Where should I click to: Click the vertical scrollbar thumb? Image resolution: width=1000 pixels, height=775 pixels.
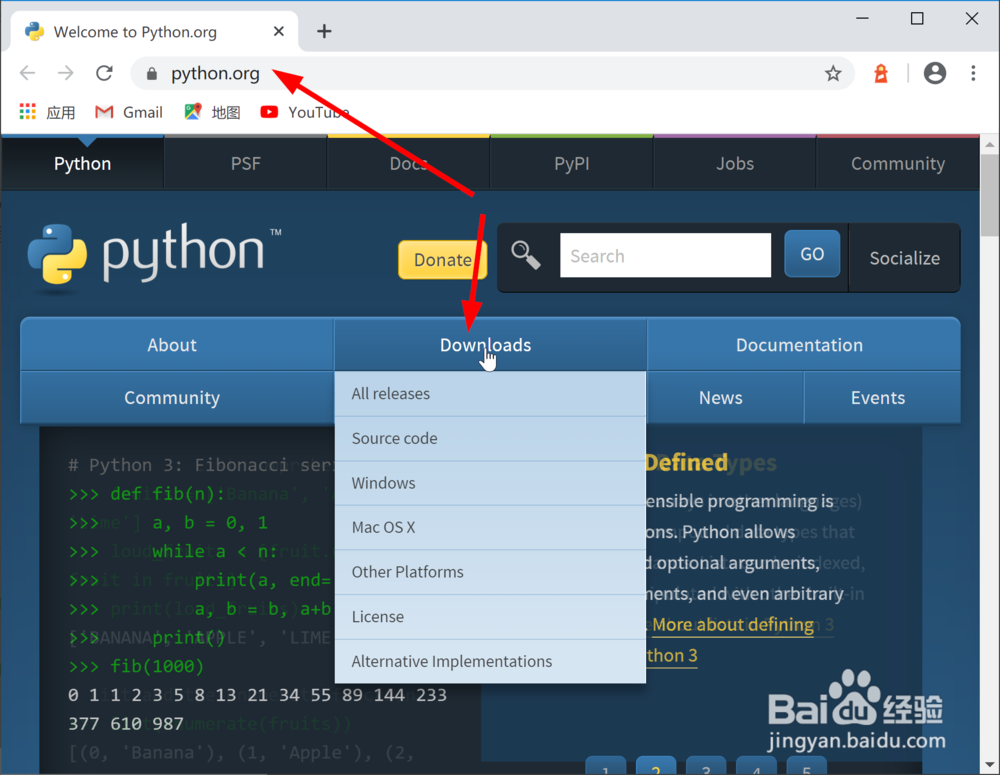pos(989,195)
